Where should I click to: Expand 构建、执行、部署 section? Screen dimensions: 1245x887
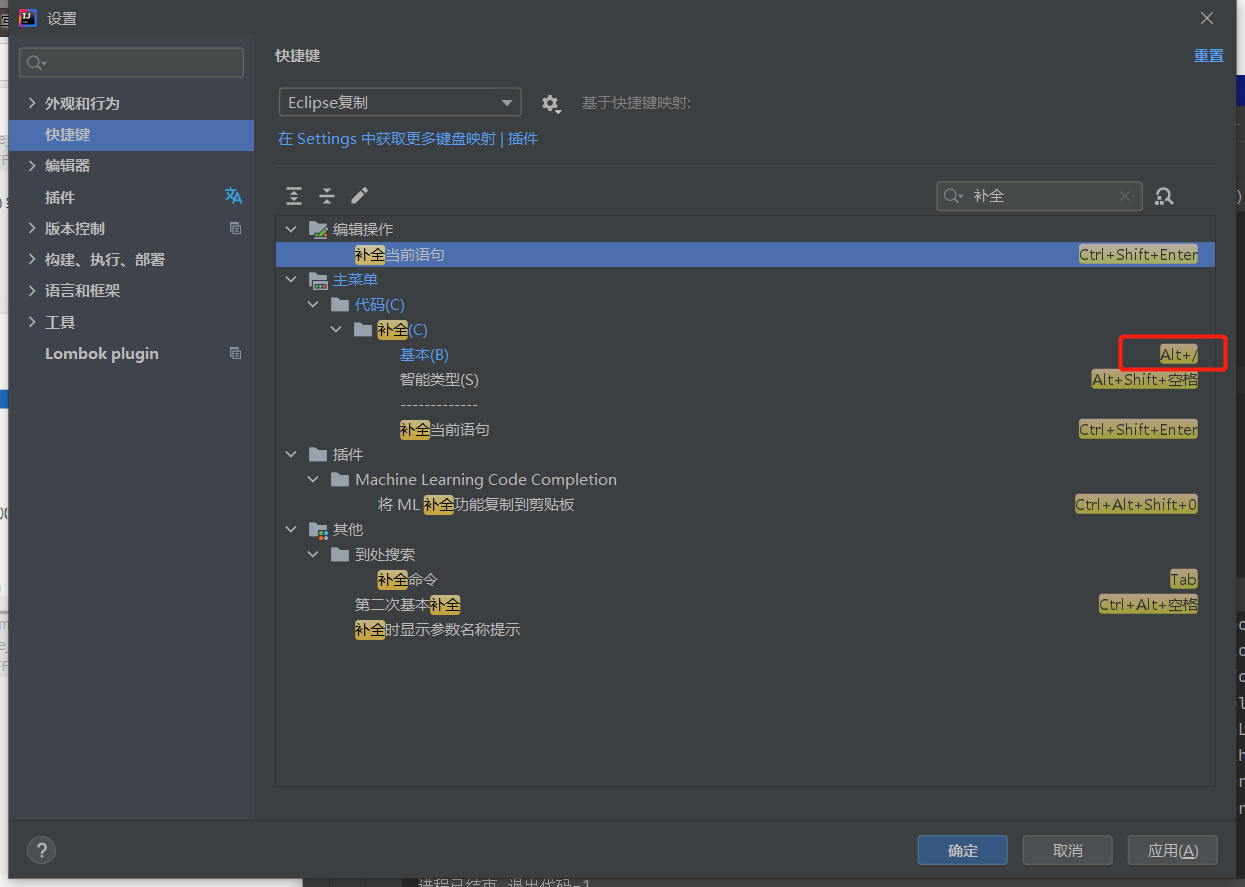(x=32, y=259)
